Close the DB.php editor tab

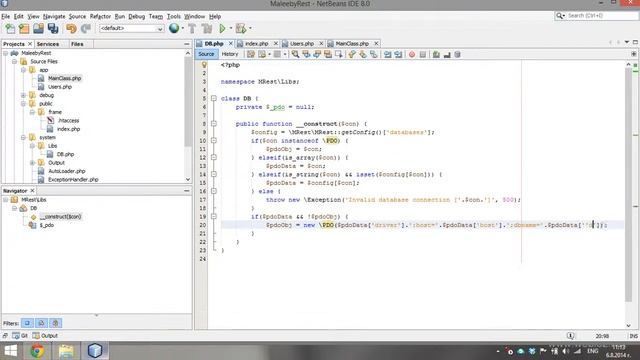pyautogui.click(x=231, y=43)
